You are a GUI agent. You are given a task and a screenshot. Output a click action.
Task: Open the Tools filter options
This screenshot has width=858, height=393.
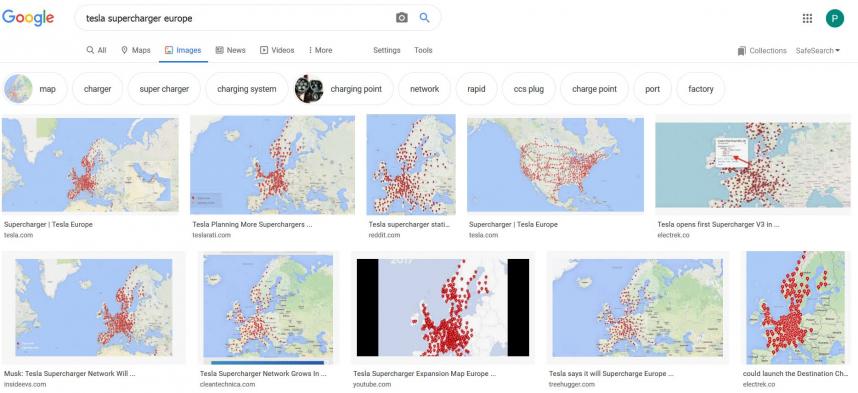tap(423, 50)
